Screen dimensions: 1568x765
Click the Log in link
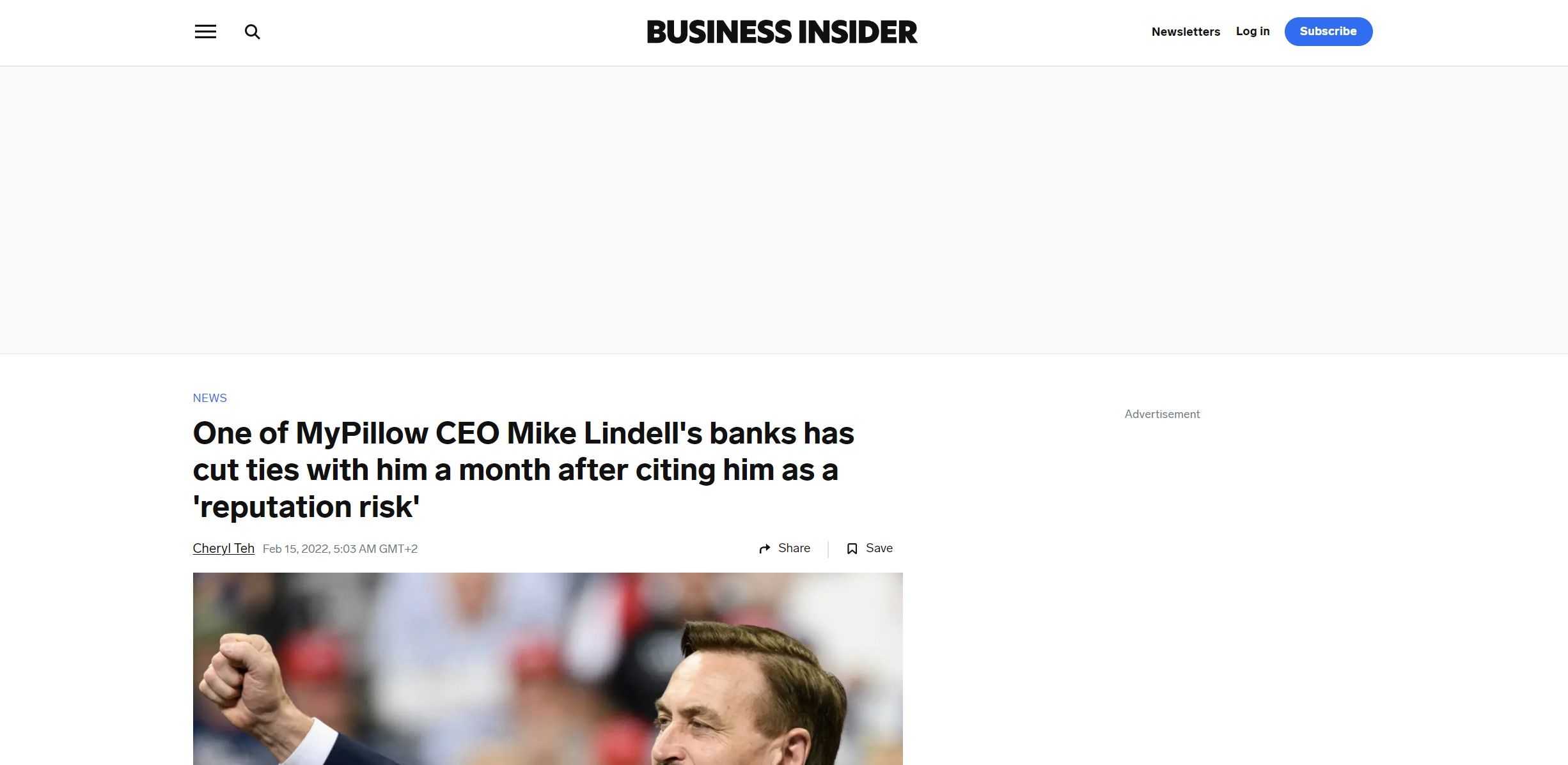tap(1252, 31)
